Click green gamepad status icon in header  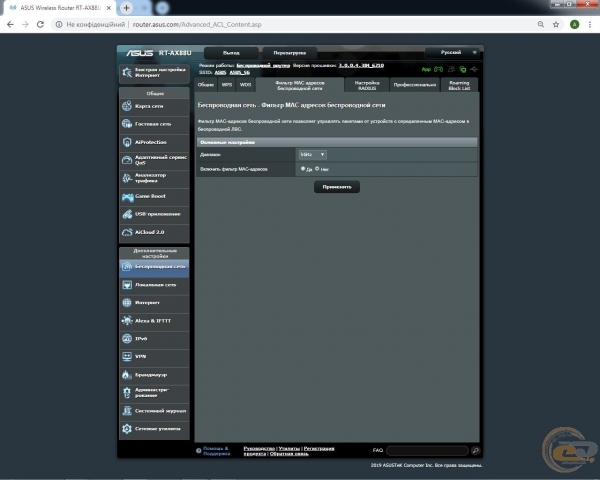[x=439, y=69]
